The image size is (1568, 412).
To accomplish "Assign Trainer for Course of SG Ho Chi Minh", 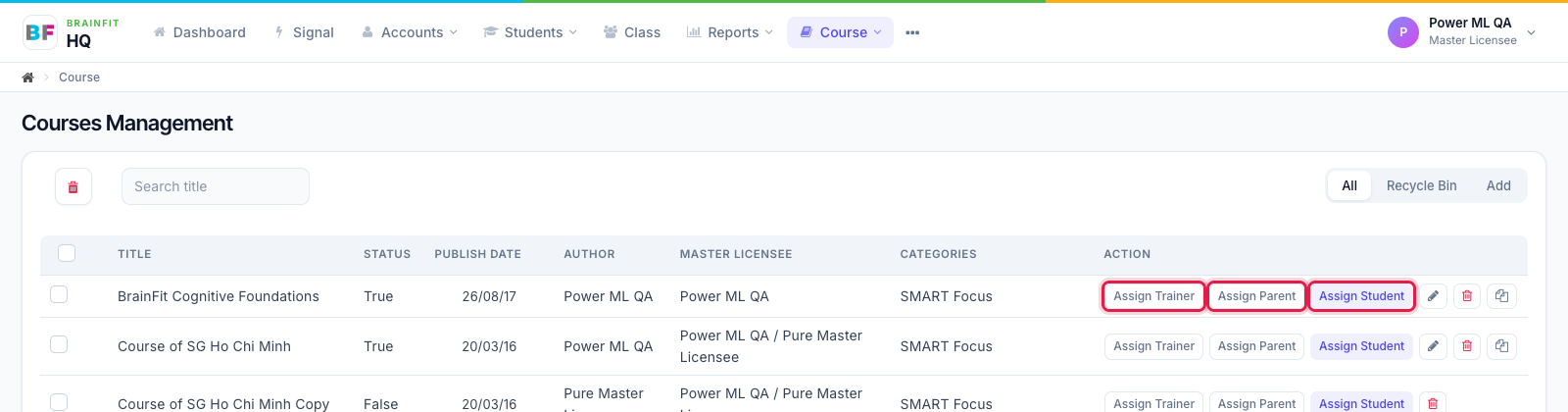I will [1153, 346].
